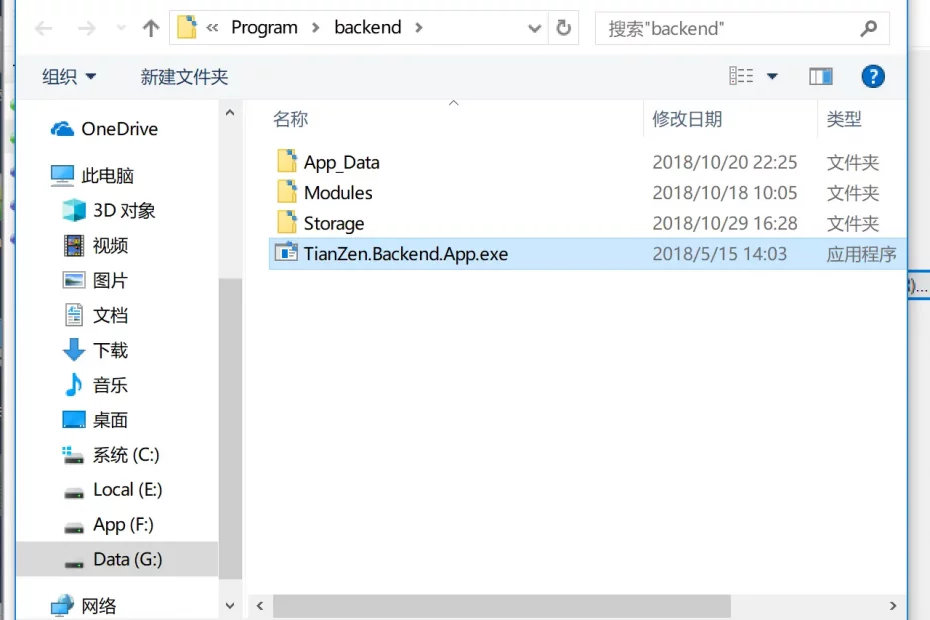The width and height of the screenshot is (930, 620).
Task: Click 新建文件夹 button
Action: click(x=184, y=76)
